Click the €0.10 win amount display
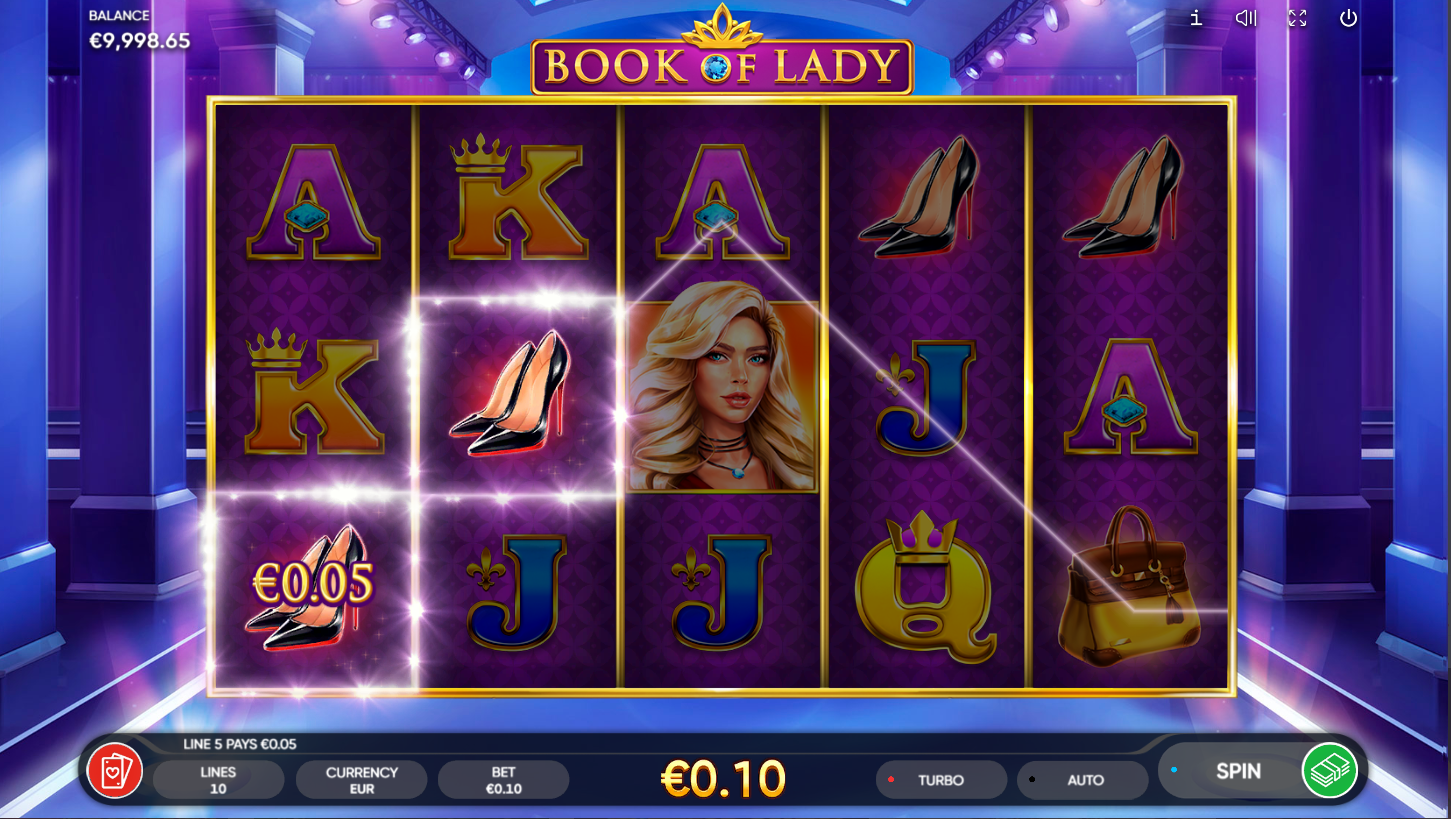1451x819 pixels. [724, 779]
